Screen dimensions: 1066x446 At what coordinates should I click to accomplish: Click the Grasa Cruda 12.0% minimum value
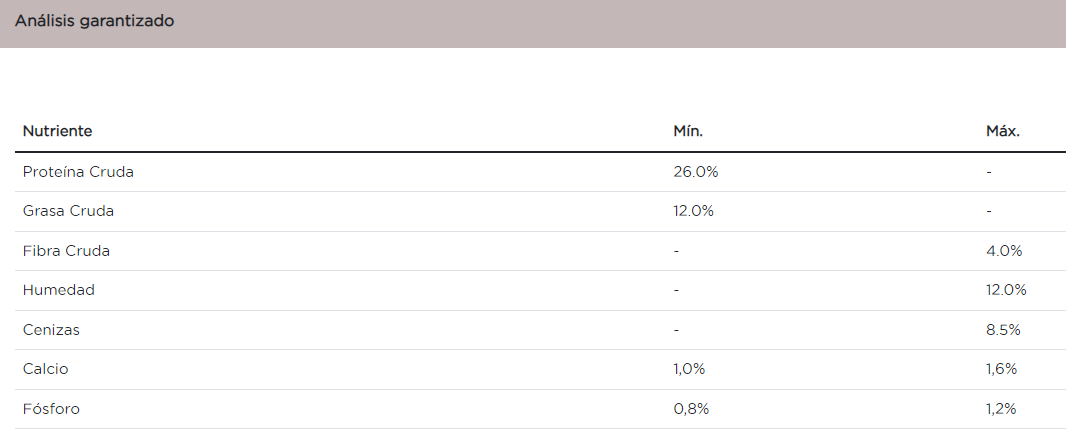(x=695, y=211)
